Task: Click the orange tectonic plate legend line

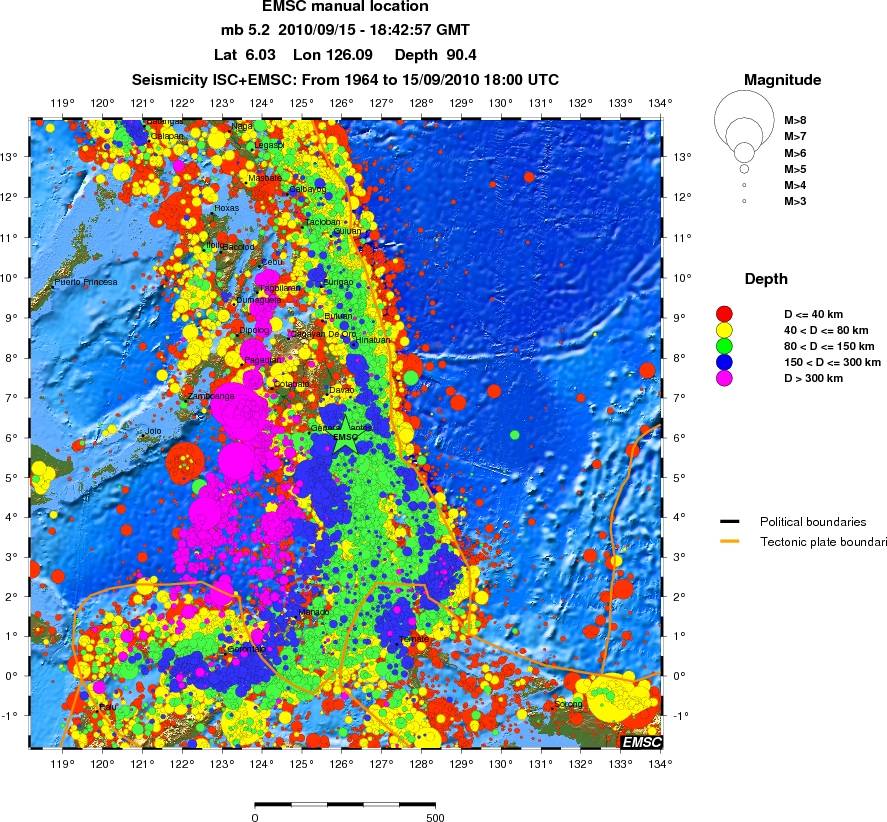Action: click(x=730, y=542)
